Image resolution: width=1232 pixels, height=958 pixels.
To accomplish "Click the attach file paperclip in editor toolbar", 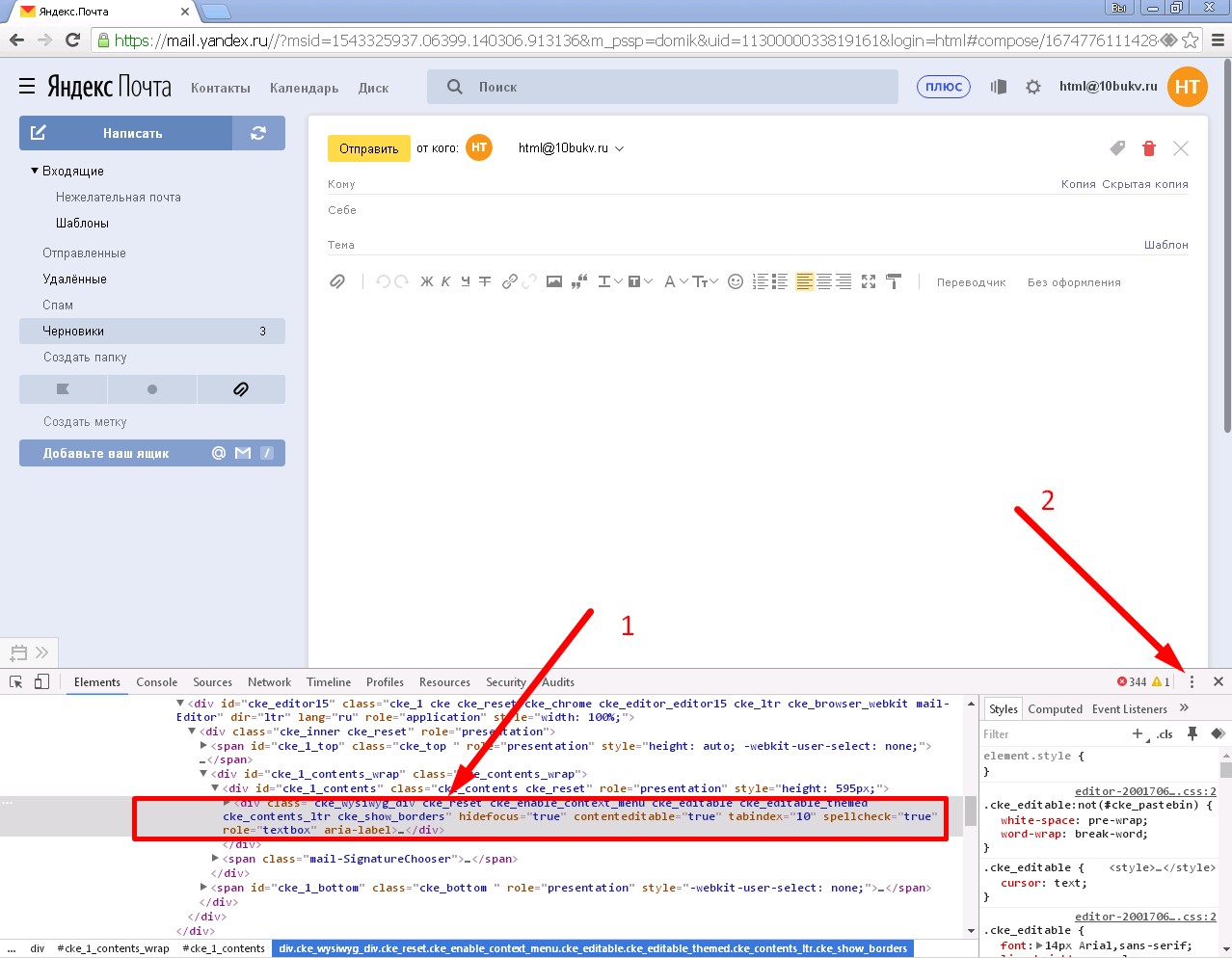I will (x=337, y=281).
